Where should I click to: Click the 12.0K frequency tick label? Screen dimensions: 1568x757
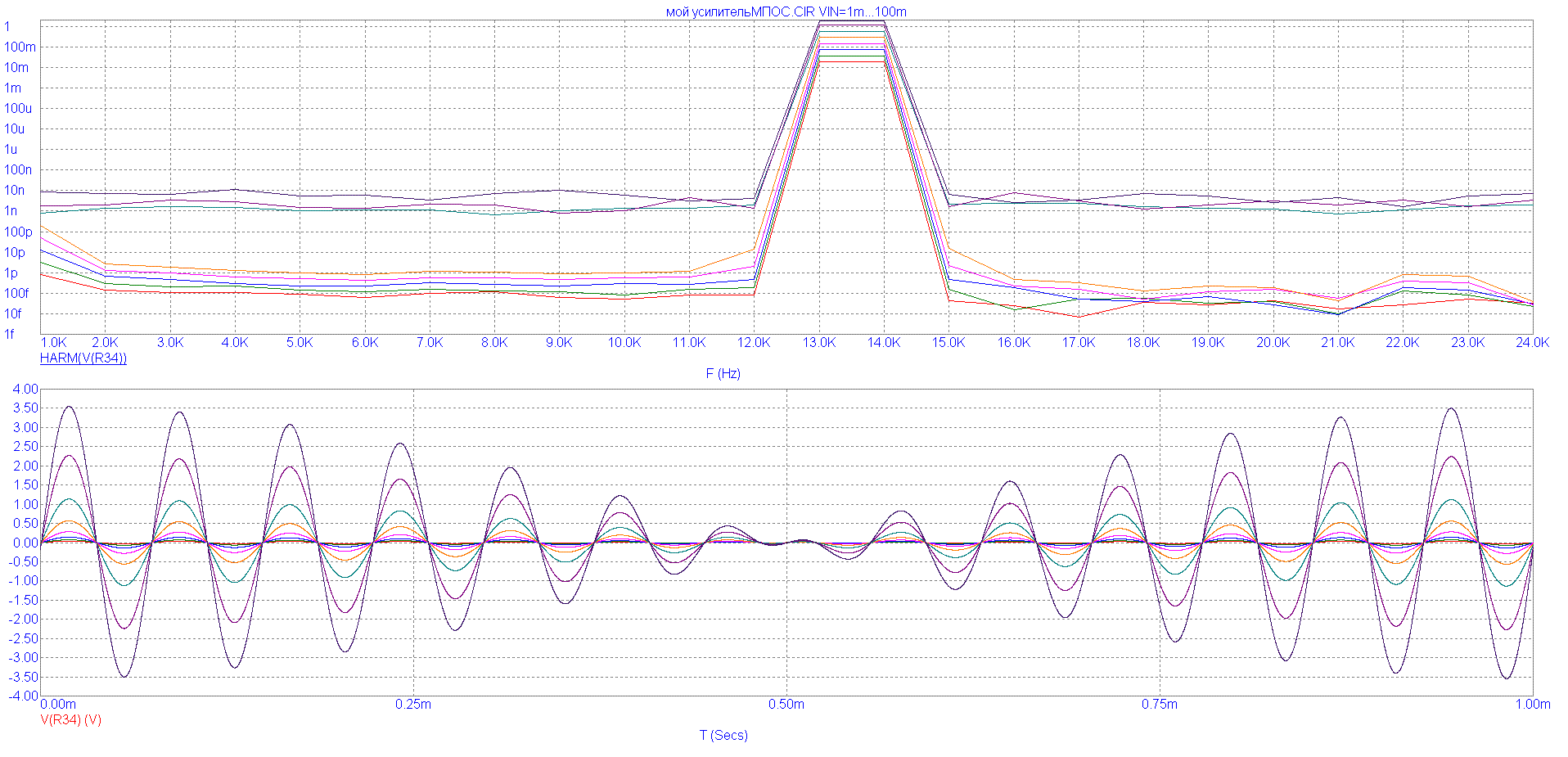tap(754, 342)
